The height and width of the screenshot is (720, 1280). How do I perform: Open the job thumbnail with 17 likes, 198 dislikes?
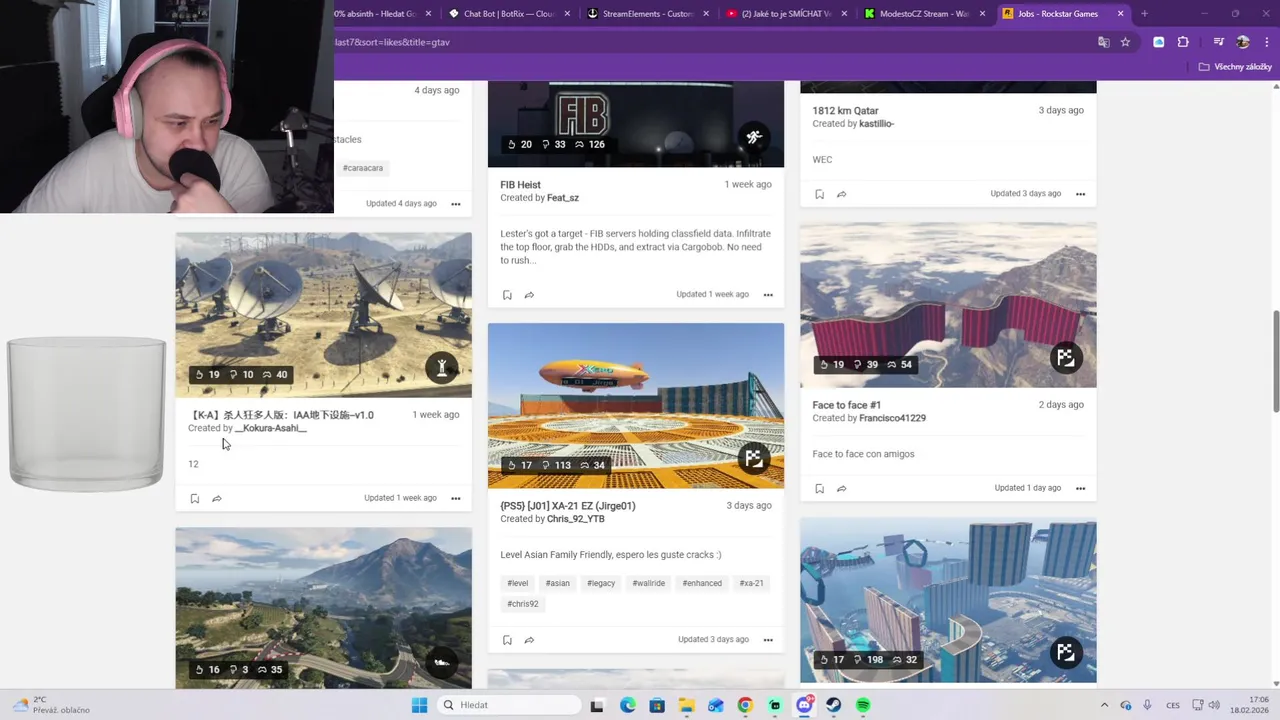948,601
